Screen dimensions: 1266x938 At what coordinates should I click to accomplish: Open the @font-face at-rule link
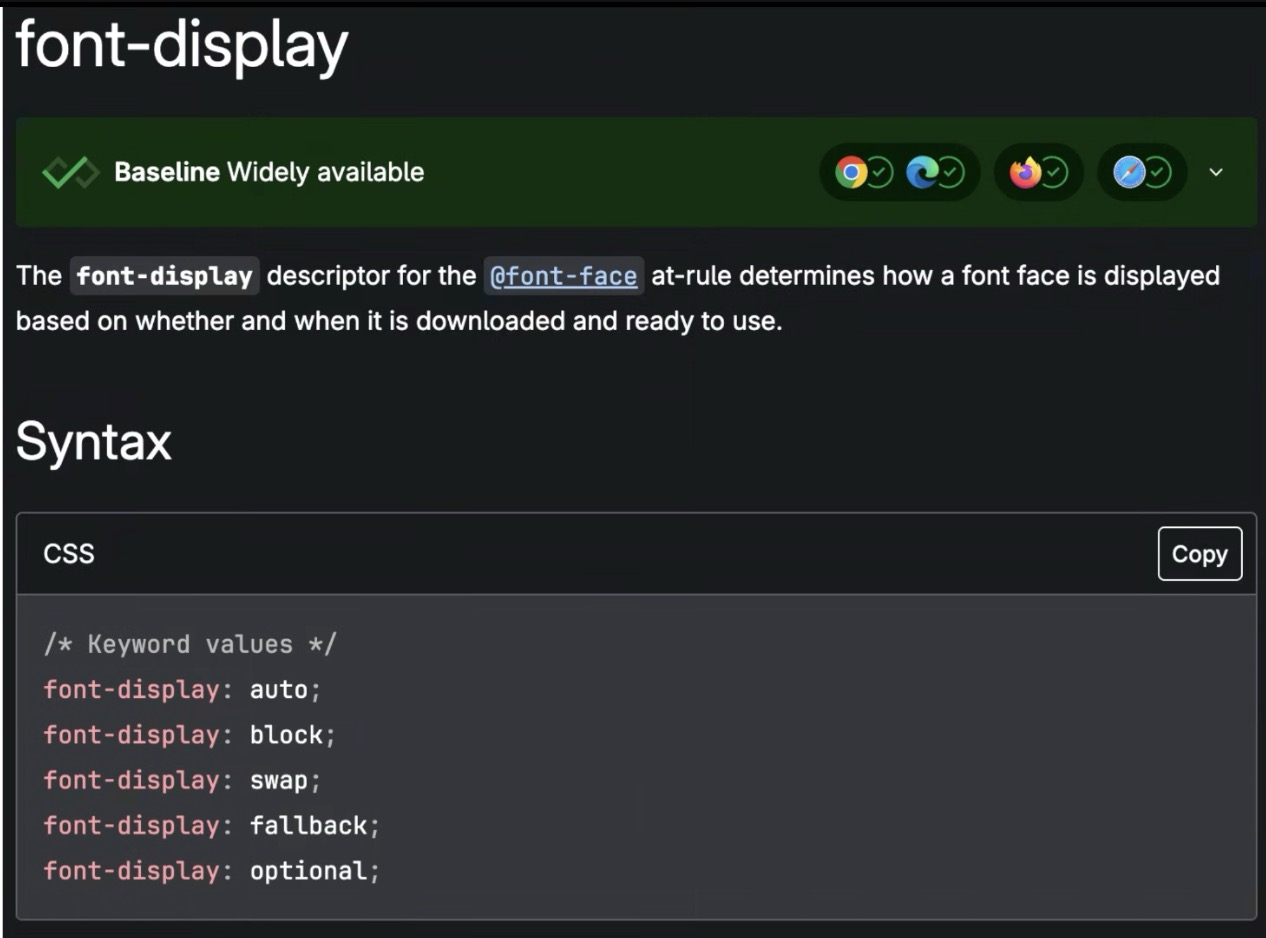(x=564, y=276)
